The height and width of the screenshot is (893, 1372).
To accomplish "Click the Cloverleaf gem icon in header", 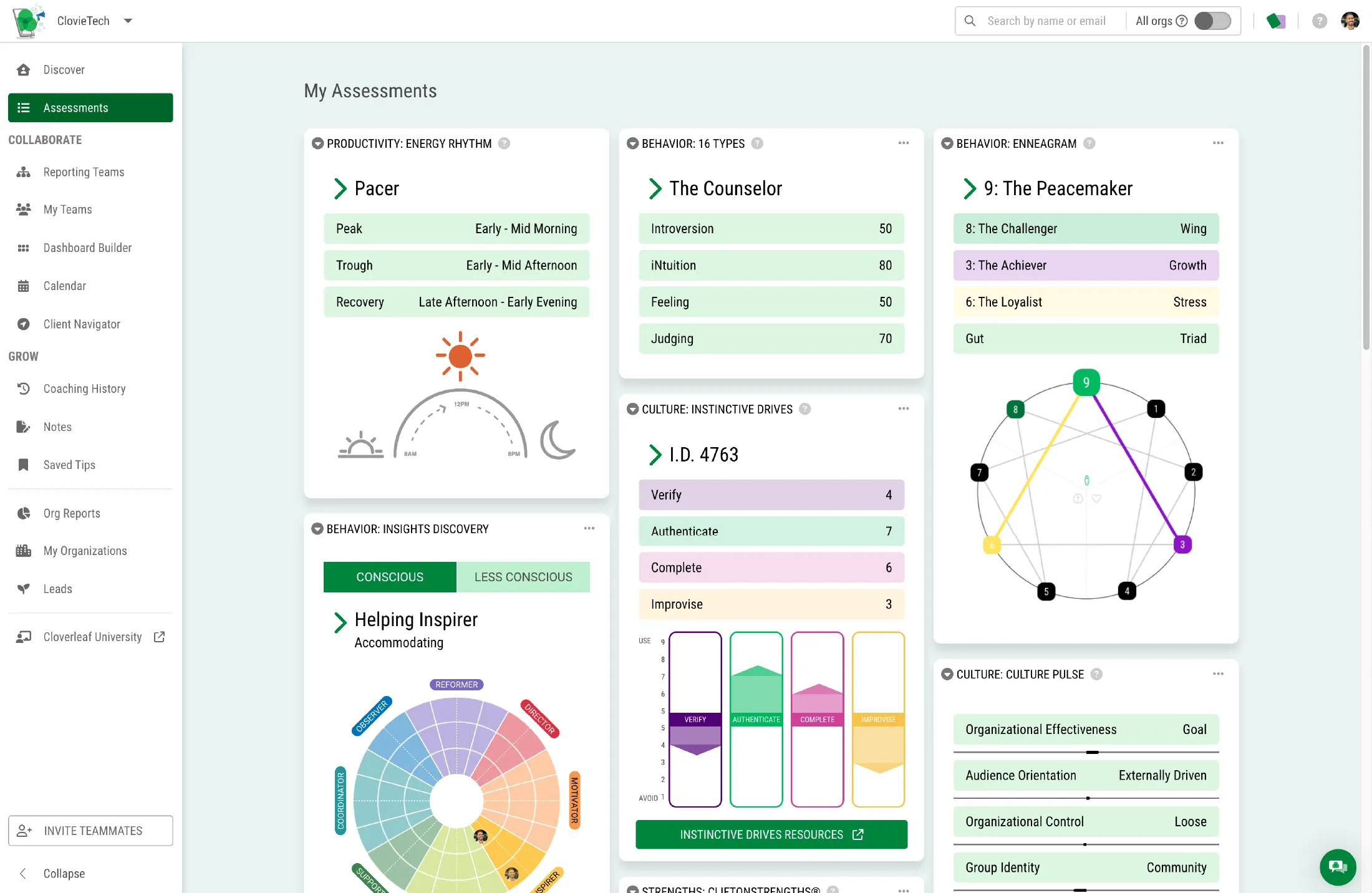I will pyautogui.click(x=1276, y=21).
